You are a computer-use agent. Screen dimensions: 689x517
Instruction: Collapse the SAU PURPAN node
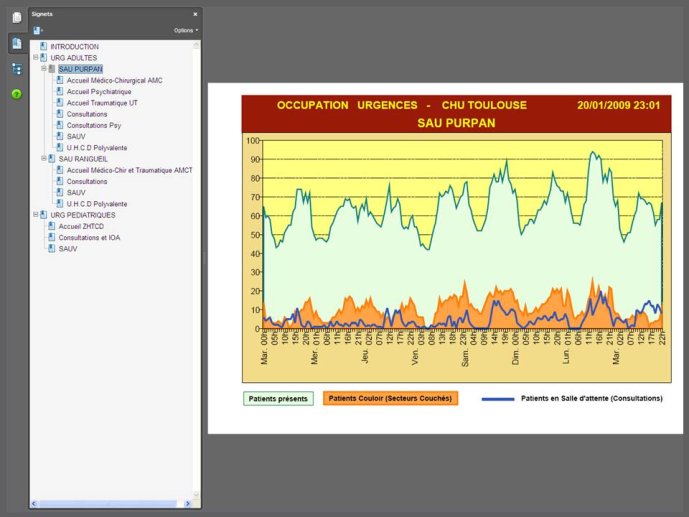(44, 69)
